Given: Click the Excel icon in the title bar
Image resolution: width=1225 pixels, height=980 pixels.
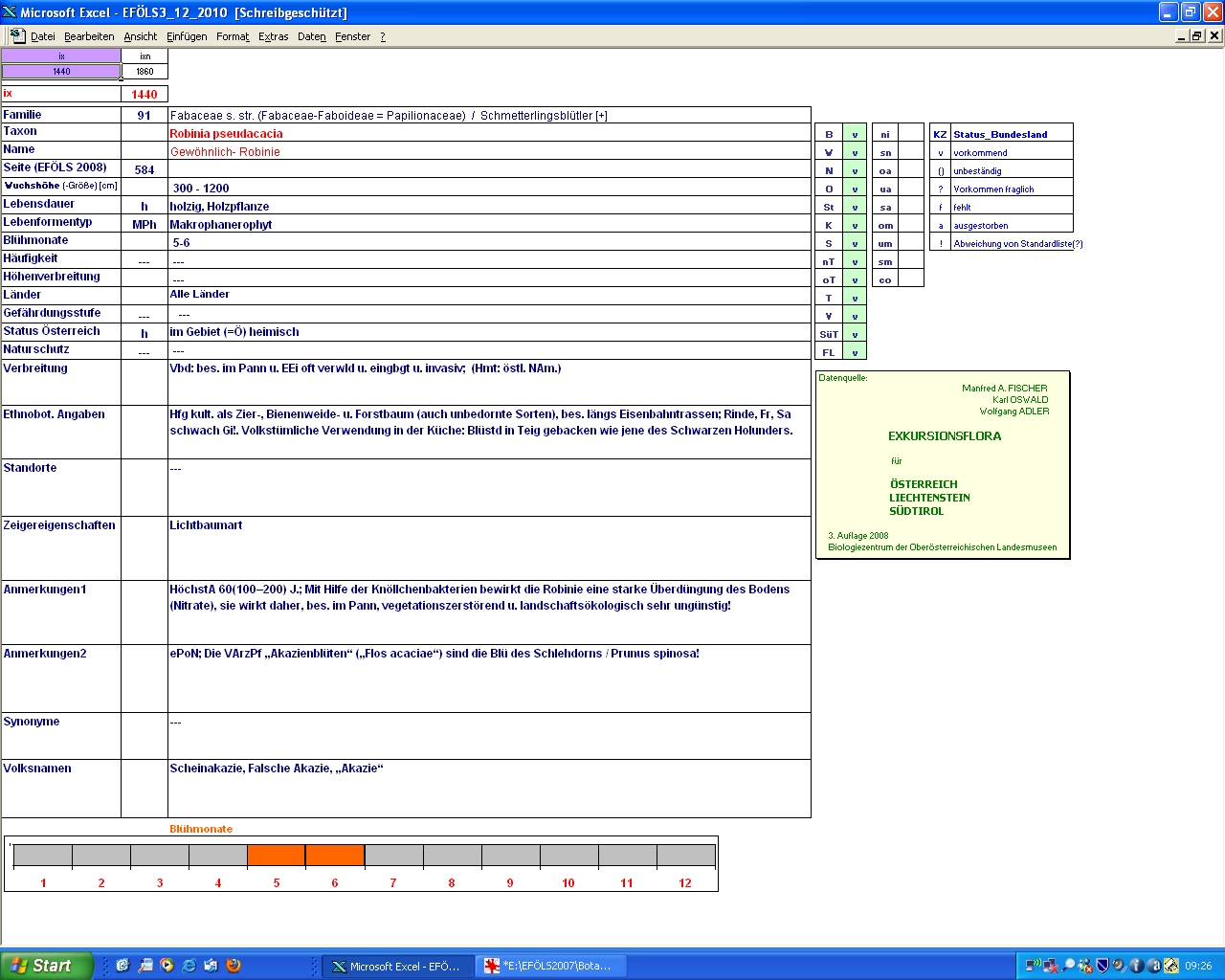Looking at the screenshot, I should coord(10,11).
